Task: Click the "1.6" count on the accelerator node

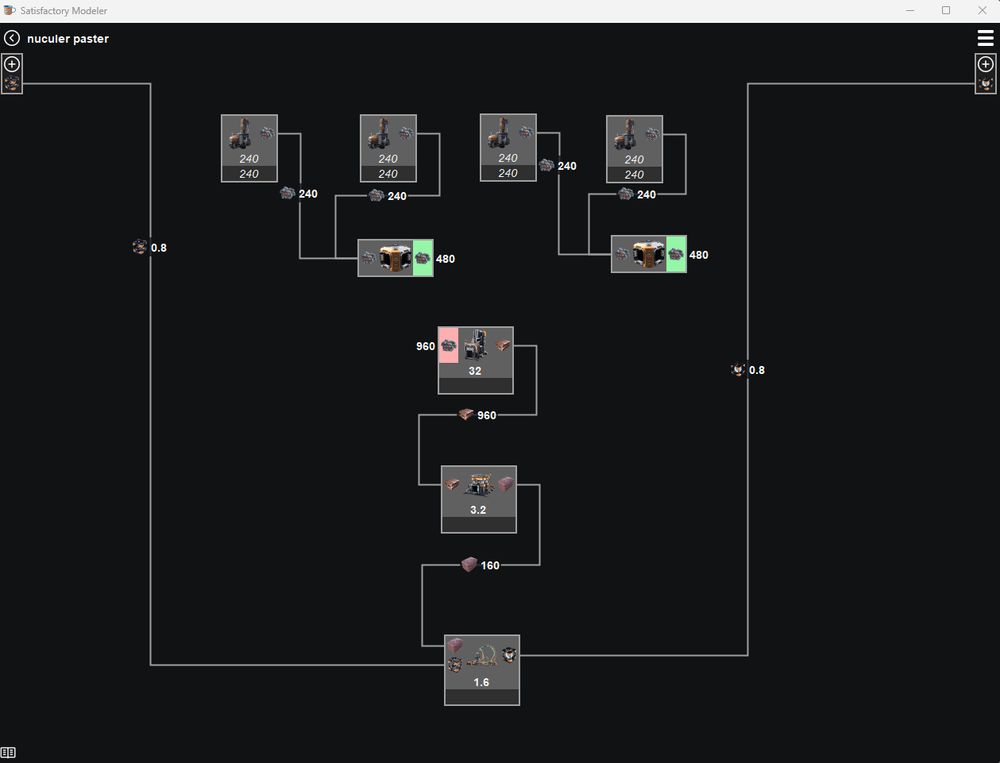Action: pyautogui.click(x=482, y=682)
